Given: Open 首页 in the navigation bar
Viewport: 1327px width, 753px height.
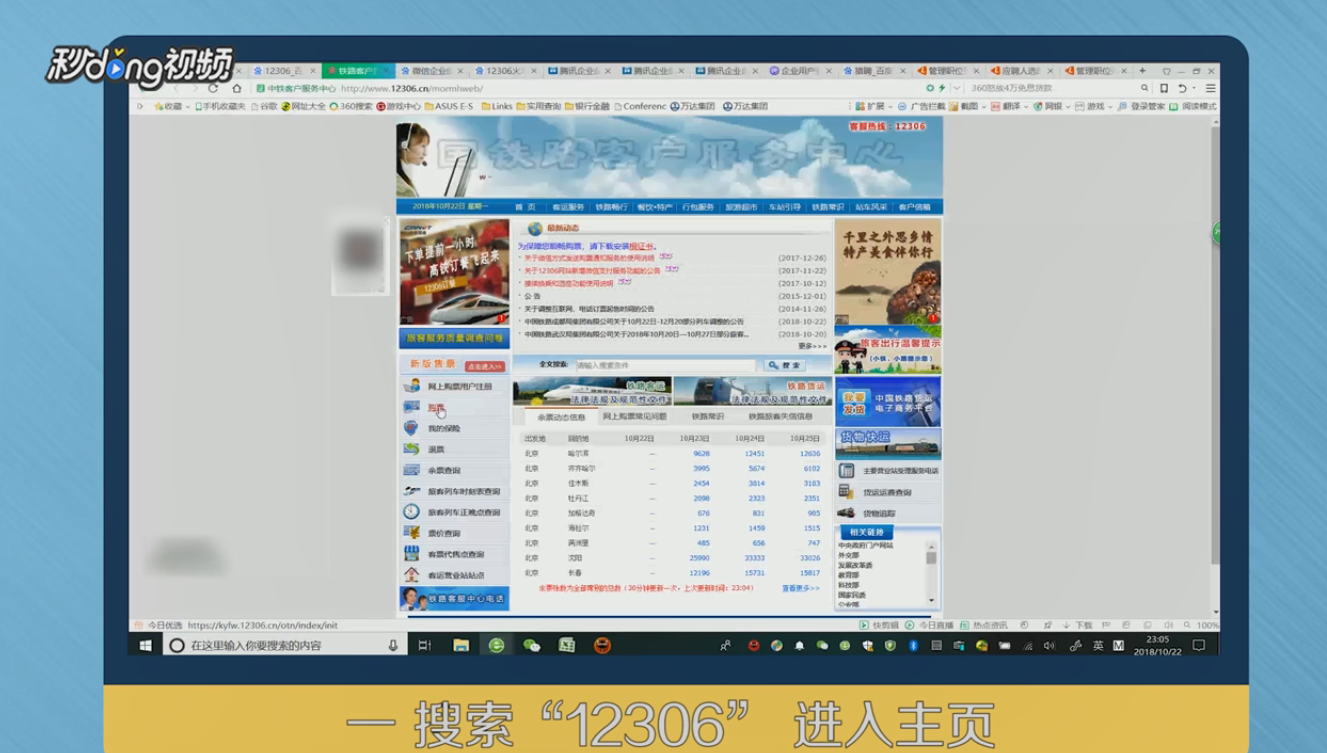Looking at the screenshot, I should click(525, 207).
